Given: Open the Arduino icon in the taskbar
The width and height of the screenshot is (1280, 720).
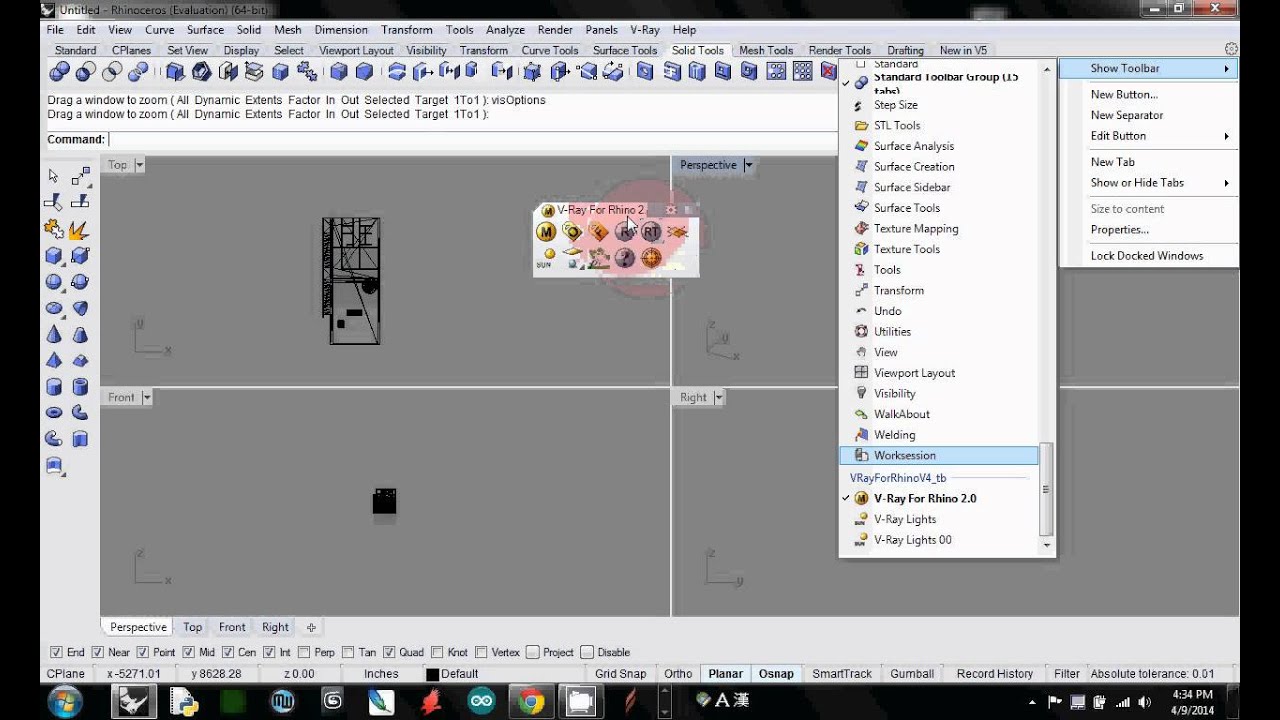Looking at the screenshot, I should pos(481,702).
